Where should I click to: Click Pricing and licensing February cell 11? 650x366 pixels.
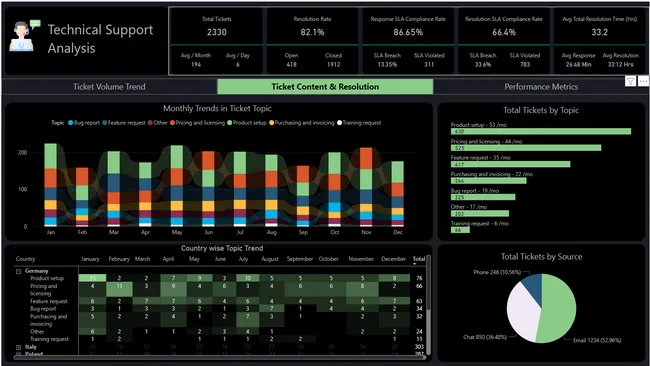click(119, 289)
